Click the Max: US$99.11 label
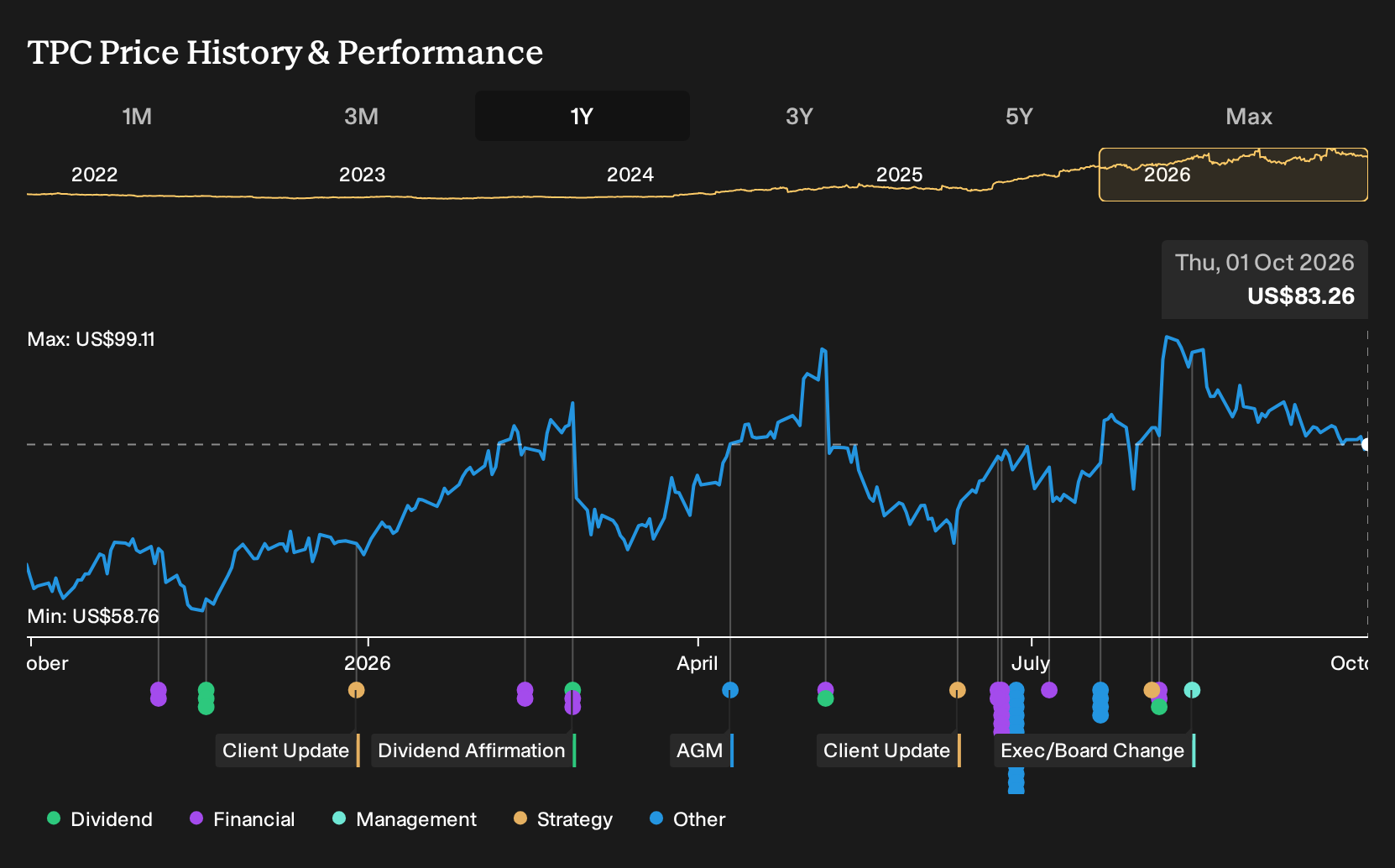This screenshot has width=1395, height=868. coord(91,339)
